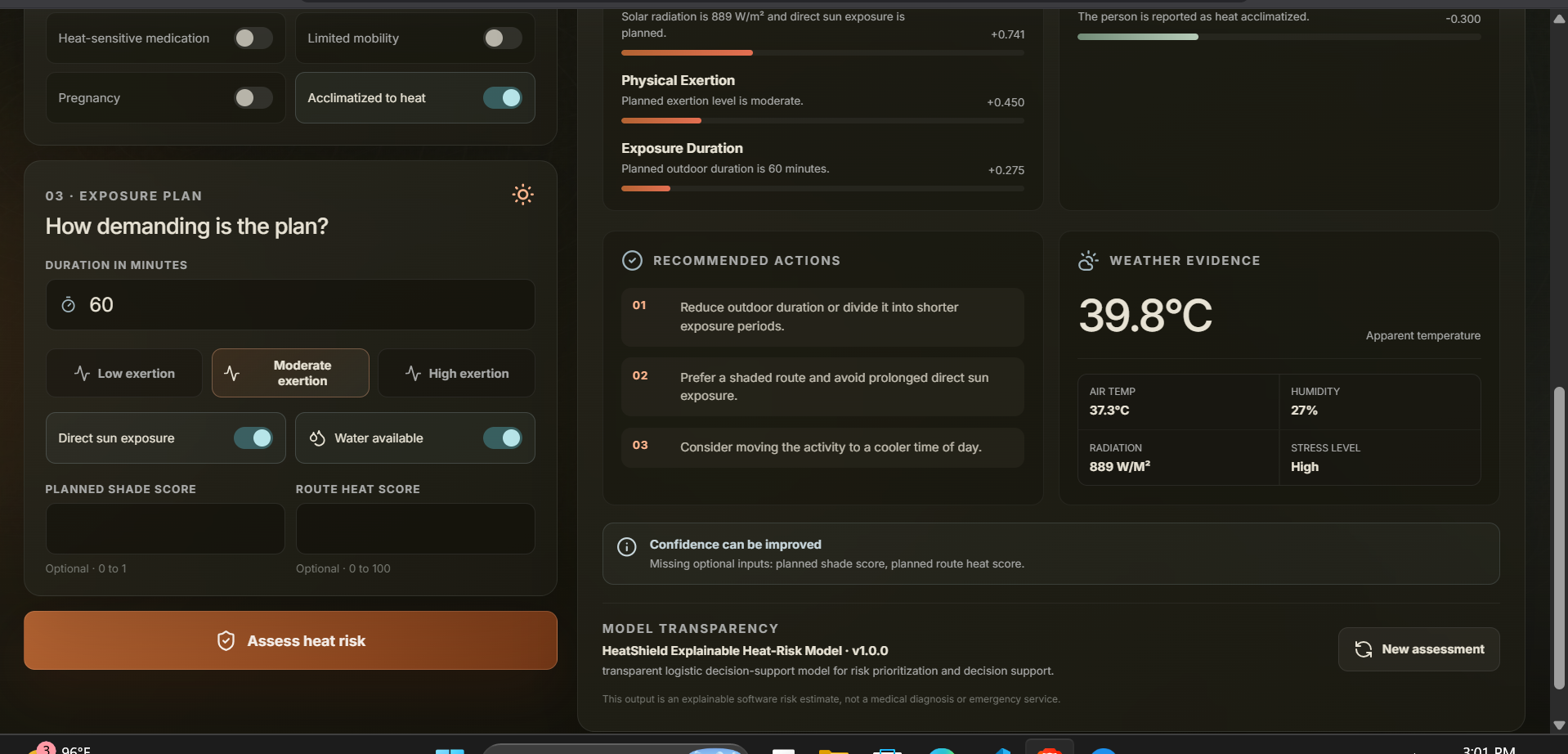Click the 39.8°C apparent temperature reading
Image resolution: width=1568 pixels, height=754 pixels.
point(1145,316)
